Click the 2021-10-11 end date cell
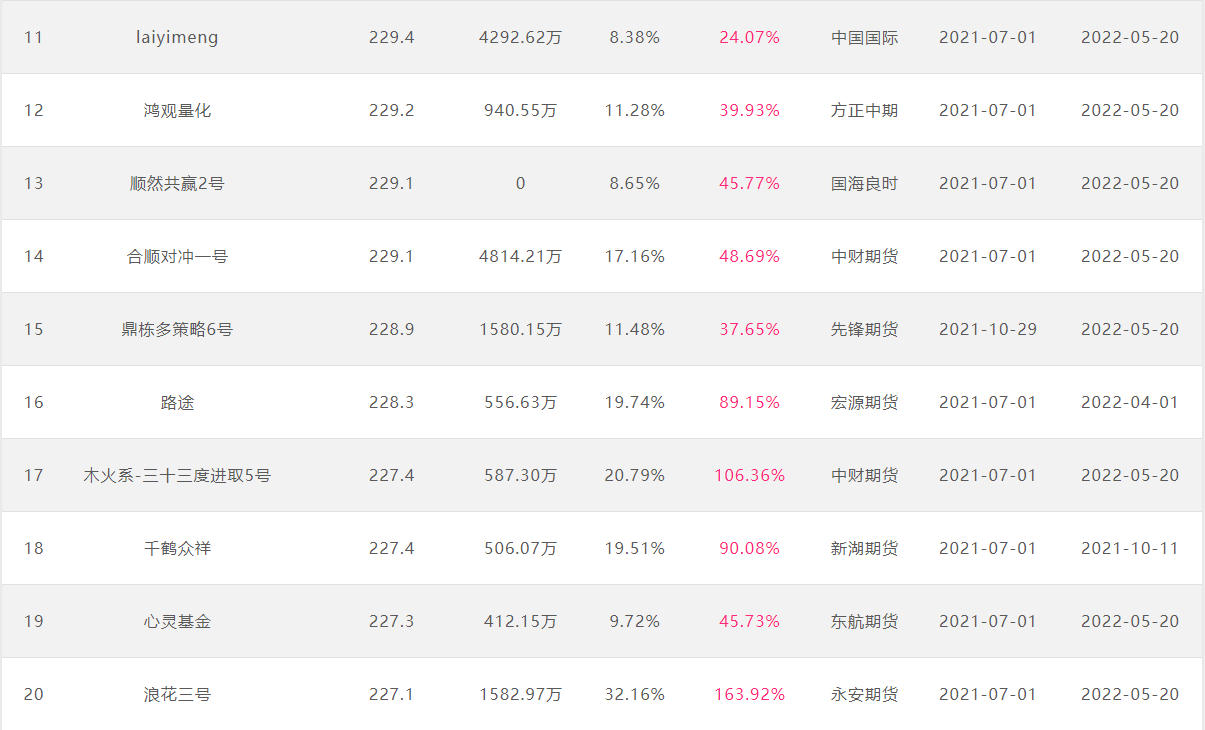 [1130, 549]
